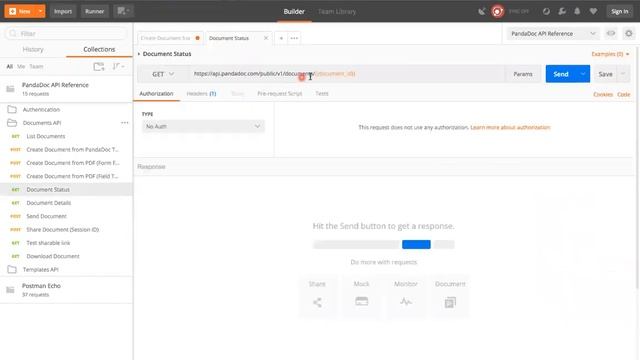Select Document Status request in sidebar
The image size is (640, 360).
pos(66,189)
